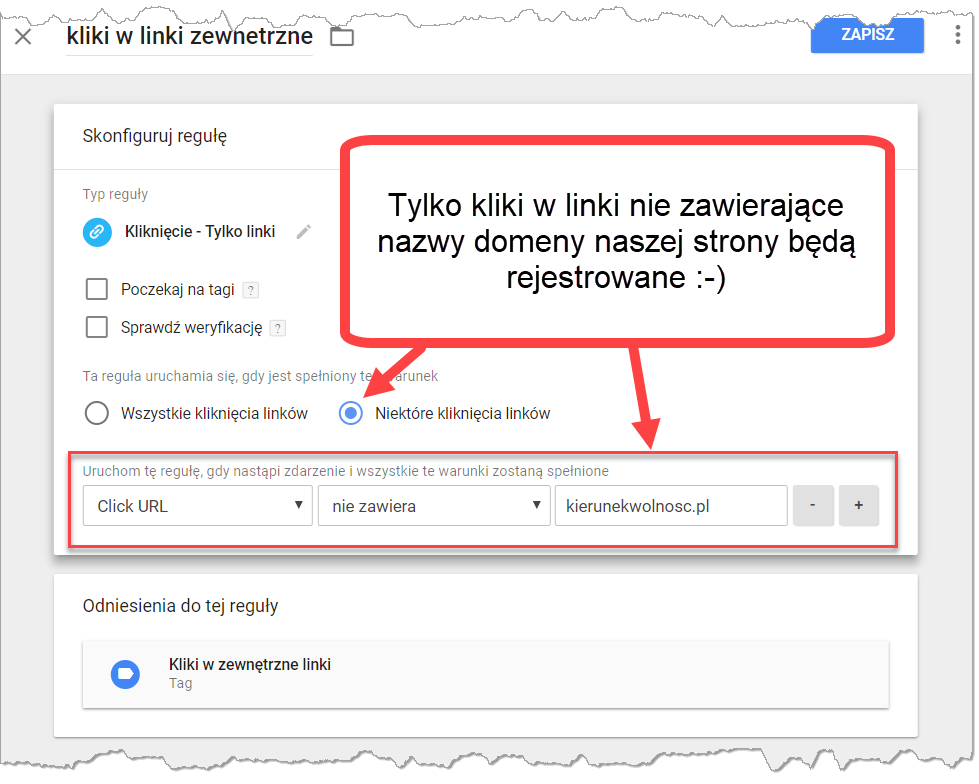979x784 pixels.
Task: Open help icon next to Sprawdź weryfikację
Action: click(x=277, y=327)
